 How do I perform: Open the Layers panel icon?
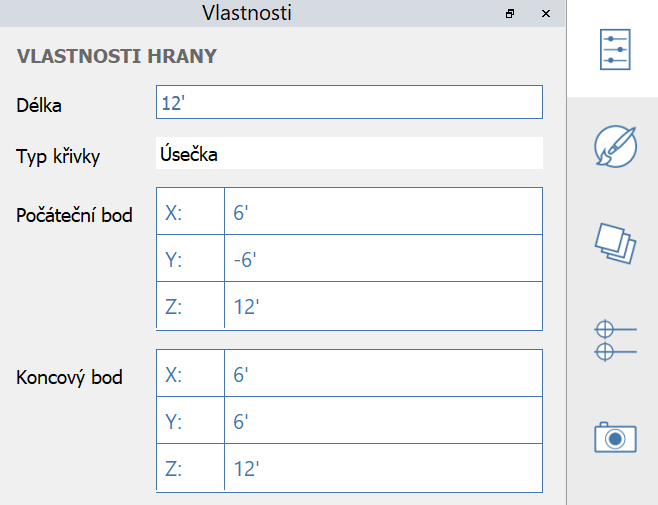[x=614, y=243]
